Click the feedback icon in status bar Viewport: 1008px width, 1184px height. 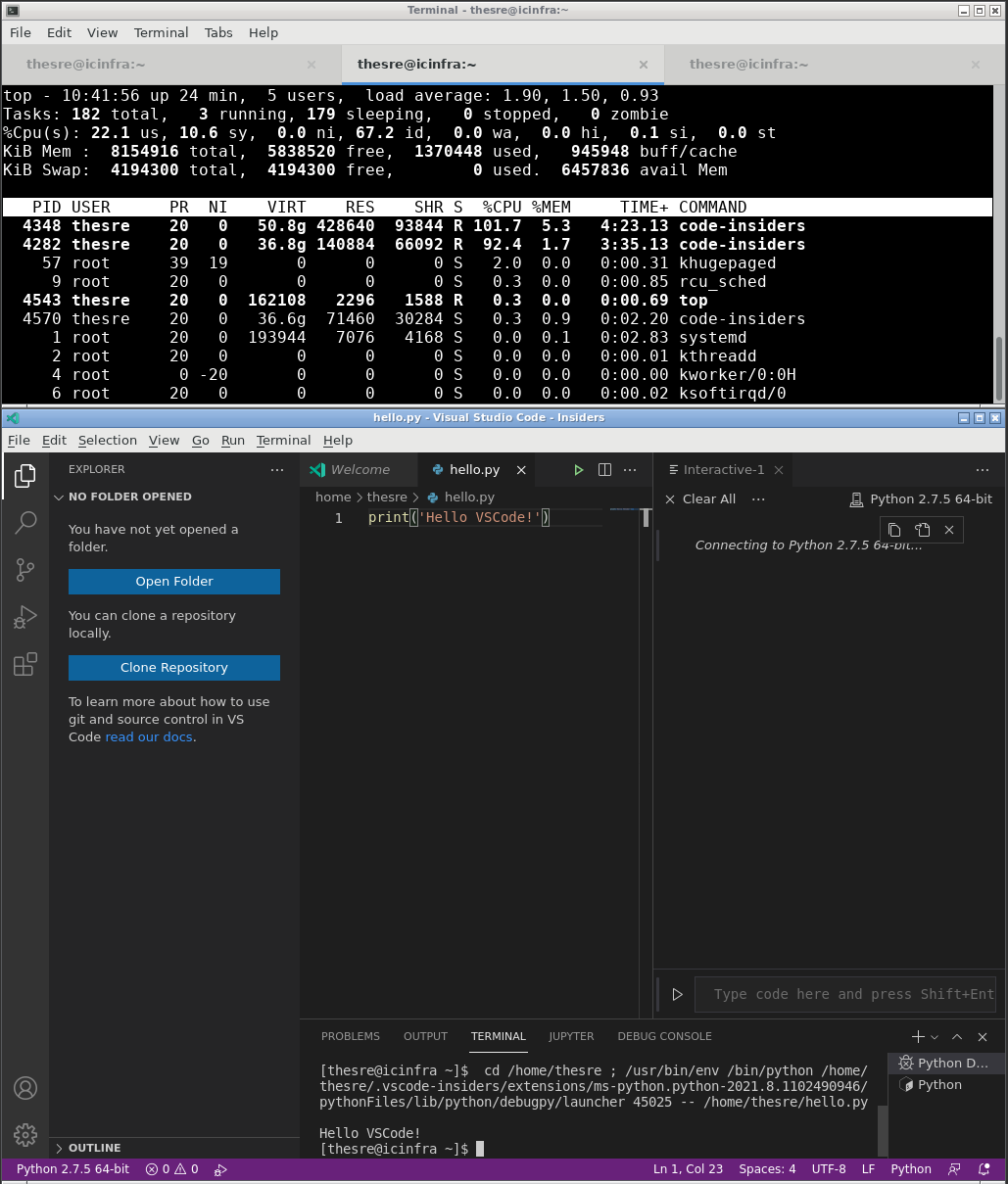(x=954, y=1169)
